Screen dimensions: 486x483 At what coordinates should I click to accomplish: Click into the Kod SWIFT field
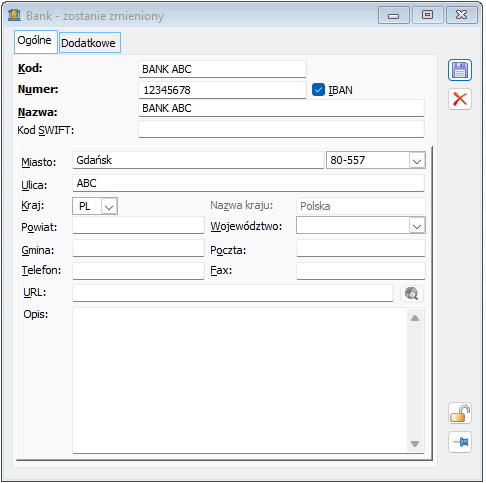[x=281, y=129]
